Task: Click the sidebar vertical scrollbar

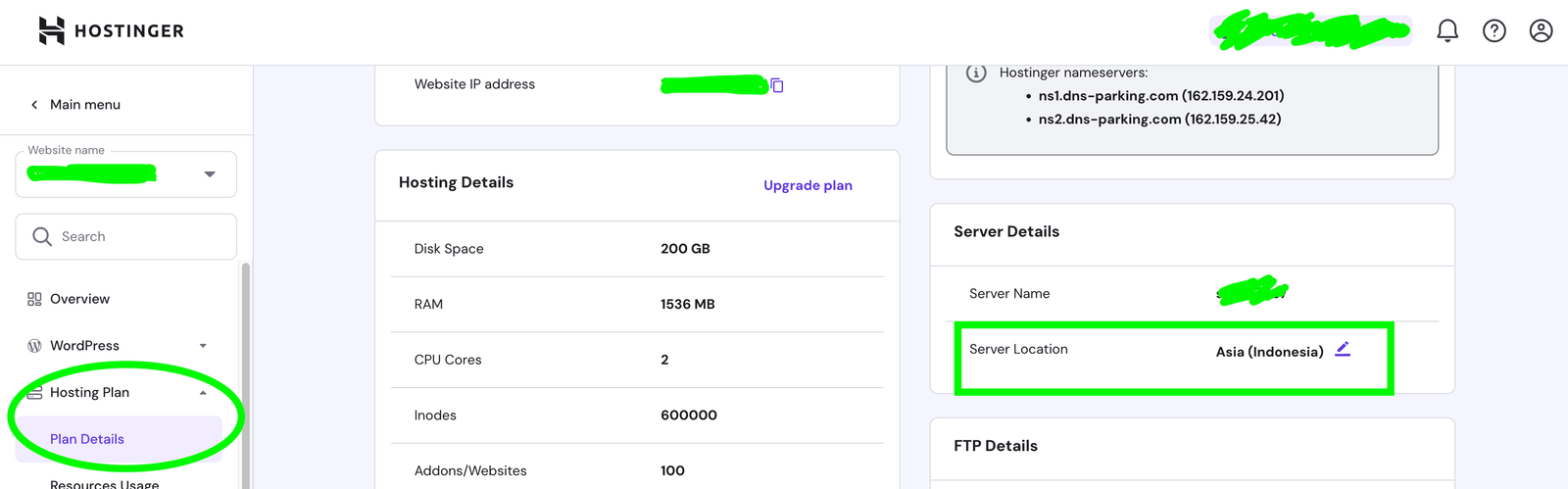Action: coord(246,375)
